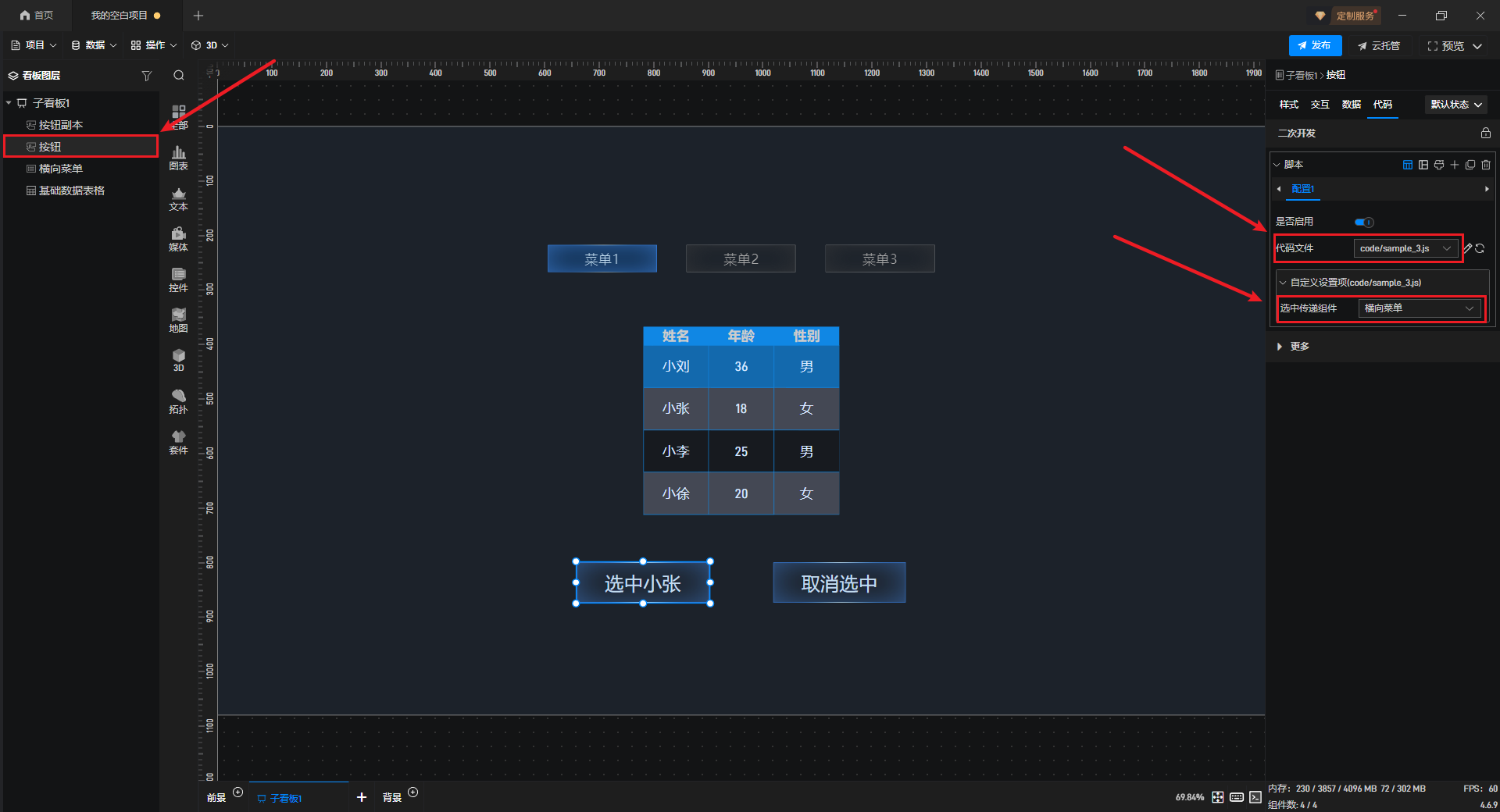Click the 取消选中 button on canvas
This screenshot has height=812, width=1500.
(x=839, y=583)
